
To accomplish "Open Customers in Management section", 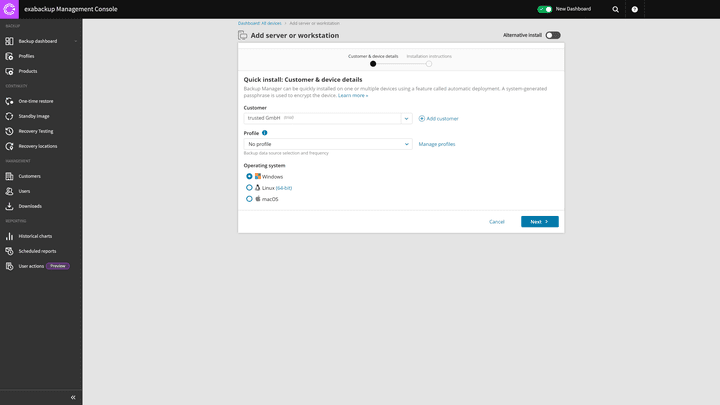I will (x=29, y=176).
